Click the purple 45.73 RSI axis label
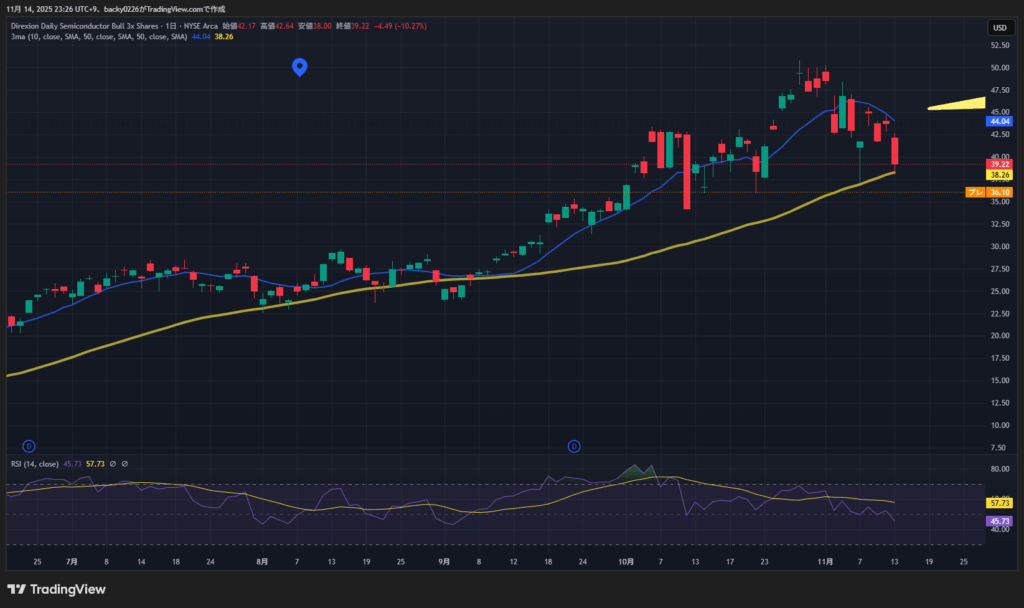Viewport: 1024px width, 608px height. [x=999, y=521]
